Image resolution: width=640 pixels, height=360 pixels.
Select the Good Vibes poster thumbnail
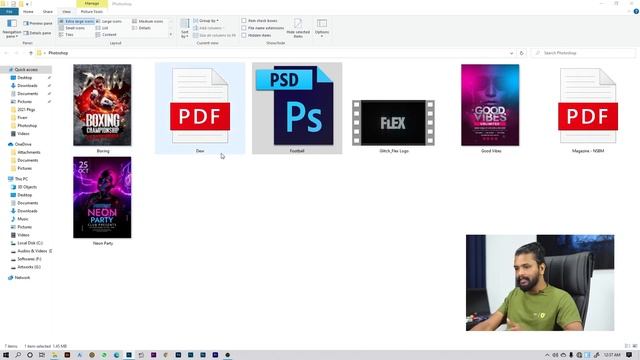pyautogui.click(x=490, y=105)
